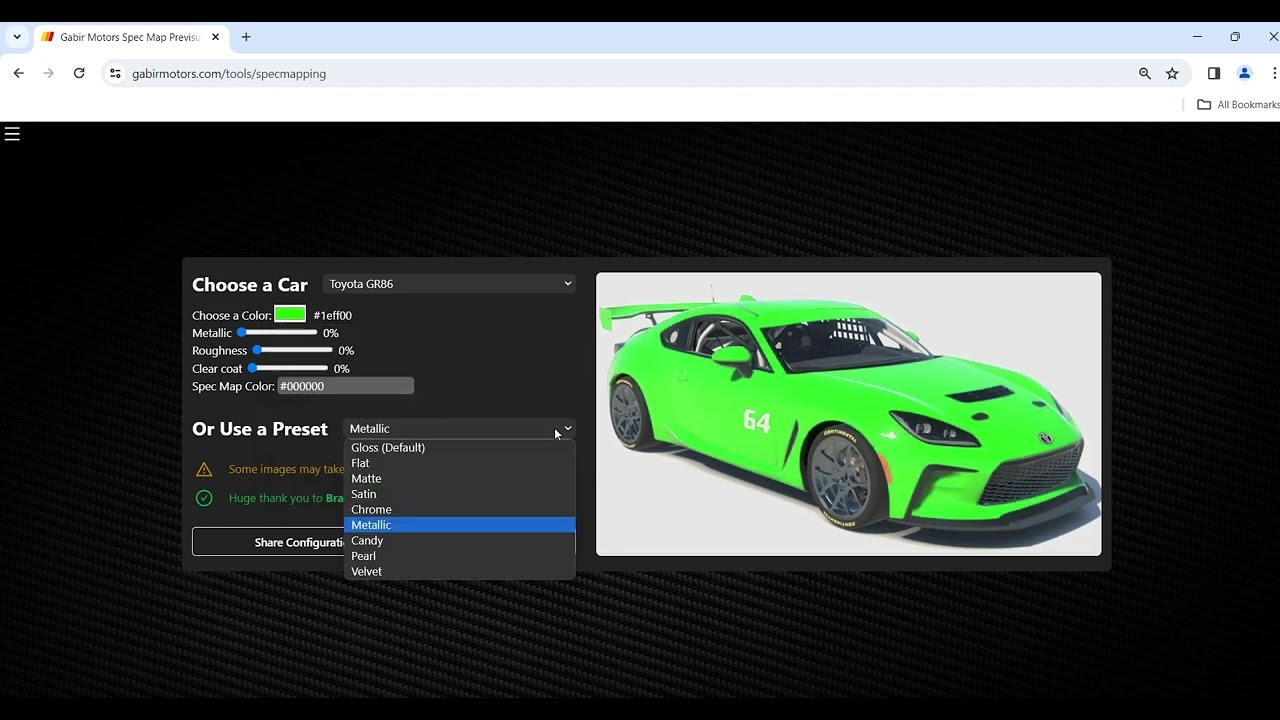
Task: Adjust the Roughness slider
Action: click(x=293, y=350)
